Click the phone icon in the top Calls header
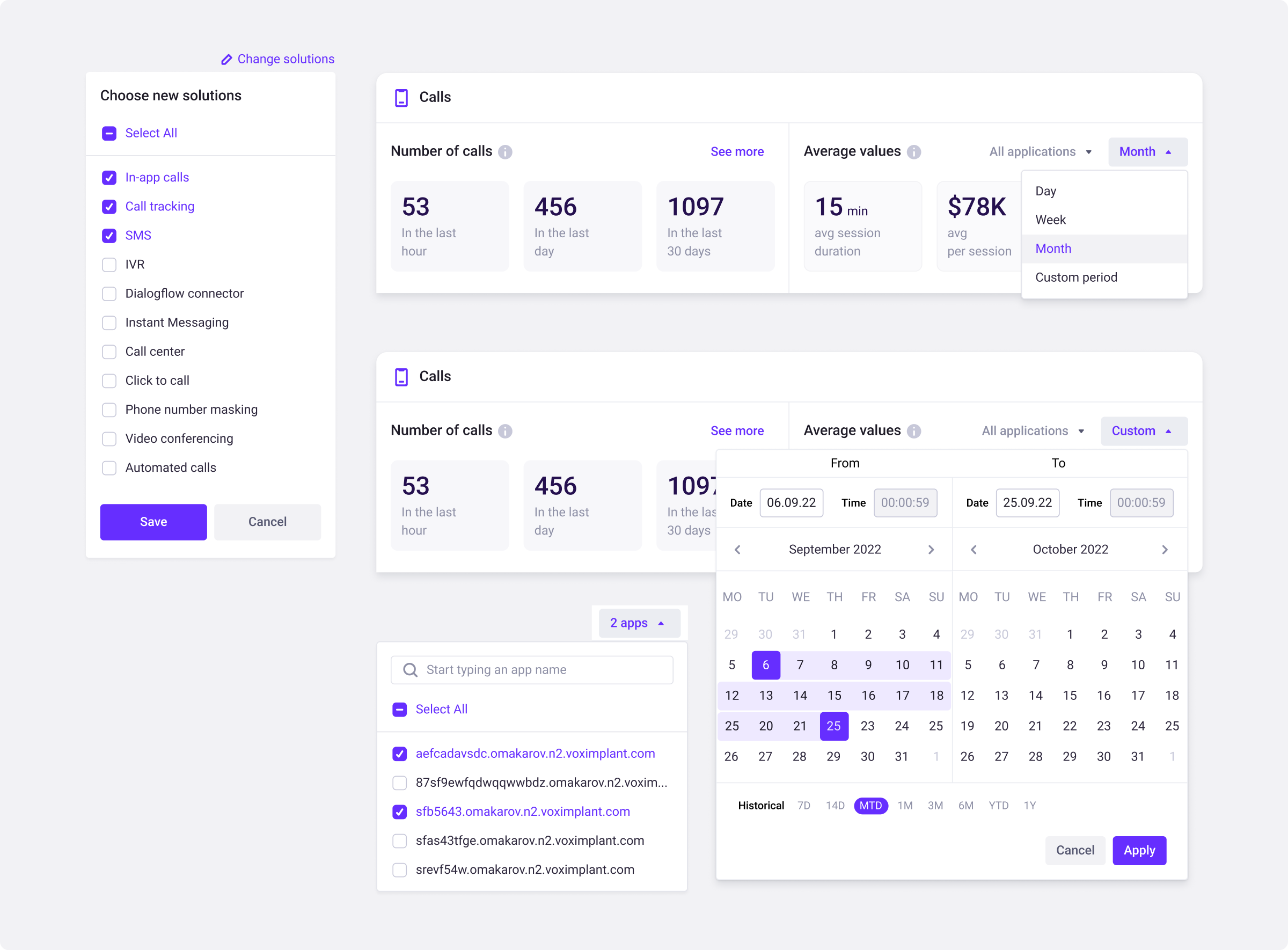Image resolution: width=1288 pixels, height=950 pixels. click(x=401, y=97)
